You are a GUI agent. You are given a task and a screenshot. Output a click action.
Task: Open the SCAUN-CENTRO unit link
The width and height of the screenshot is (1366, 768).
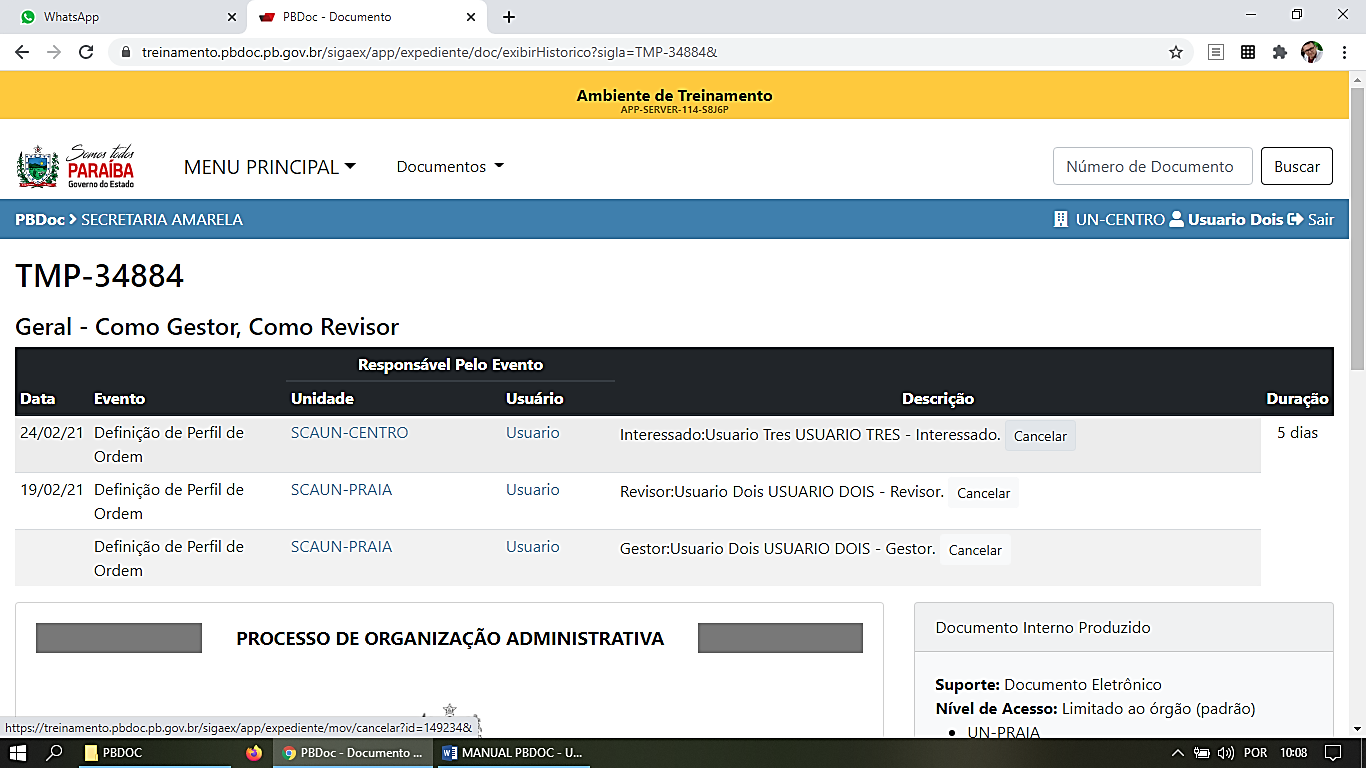coord(349,433)
